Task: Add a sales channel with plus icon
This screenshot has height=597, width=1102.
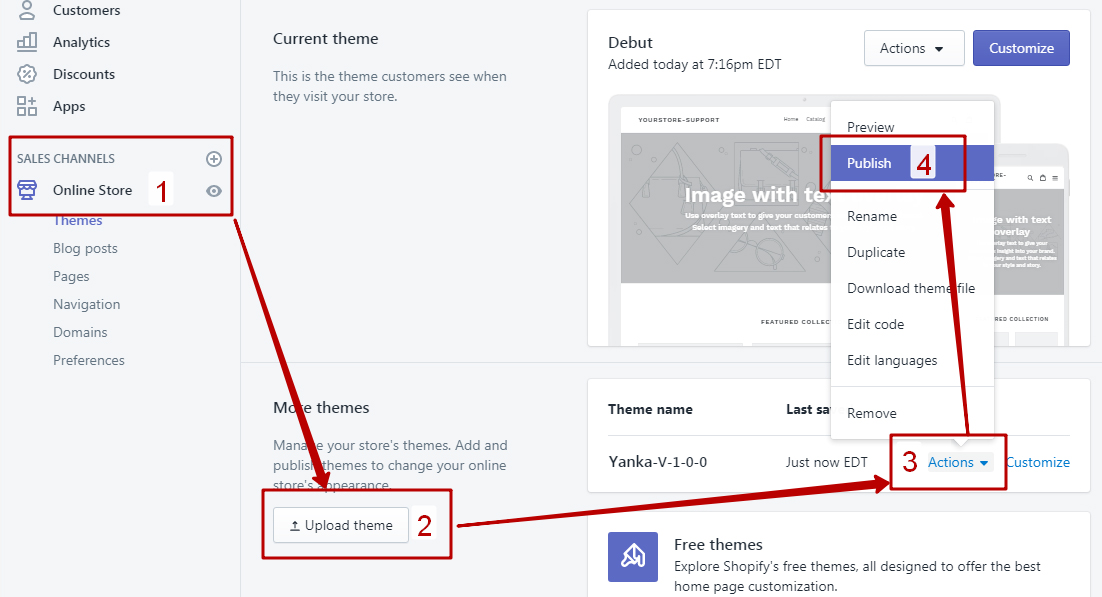Action: (213, 159)
